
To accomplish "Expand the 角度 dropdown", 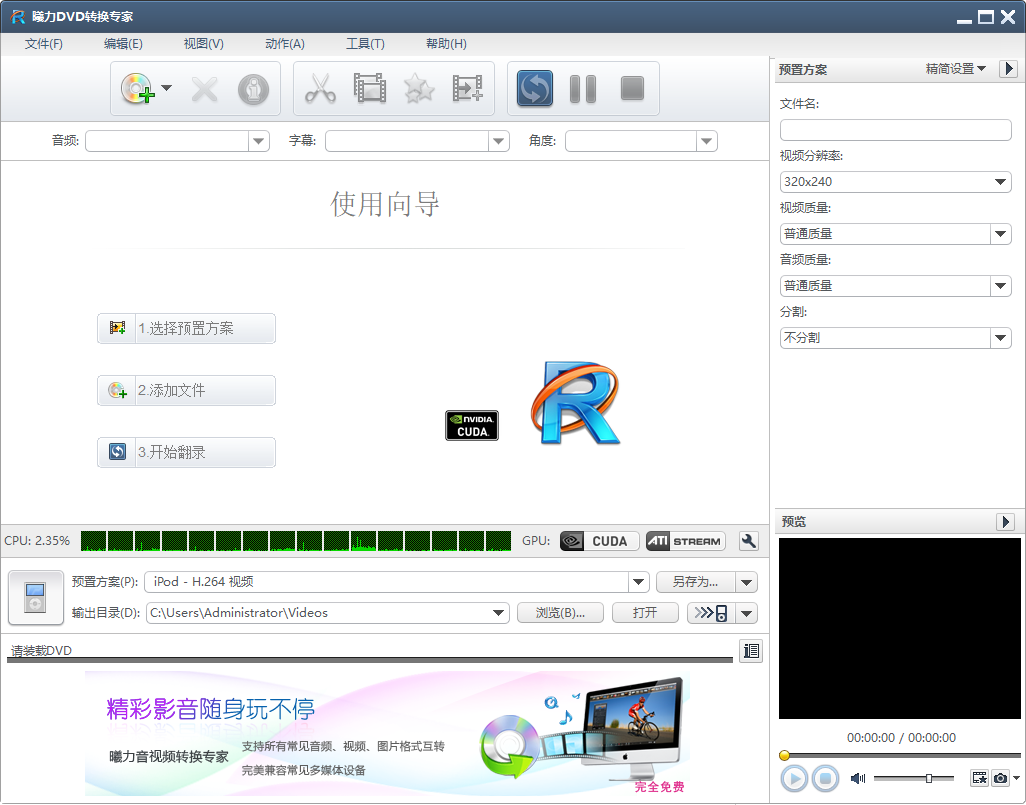I will point(707,141).
